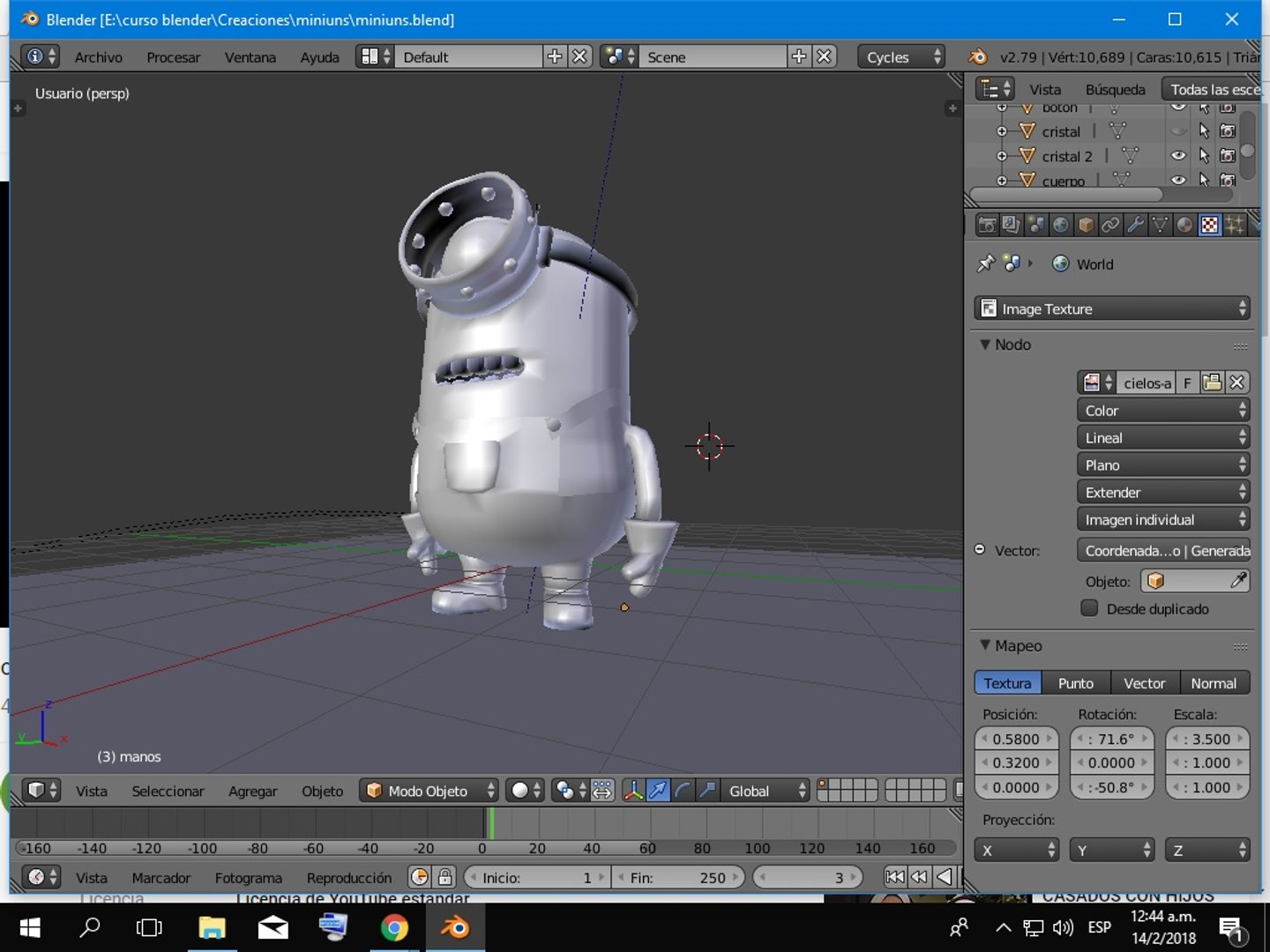Expand the cristal 2 tree item
The height and width of the screenshot is (952, 1270).
coord(1002,156)
